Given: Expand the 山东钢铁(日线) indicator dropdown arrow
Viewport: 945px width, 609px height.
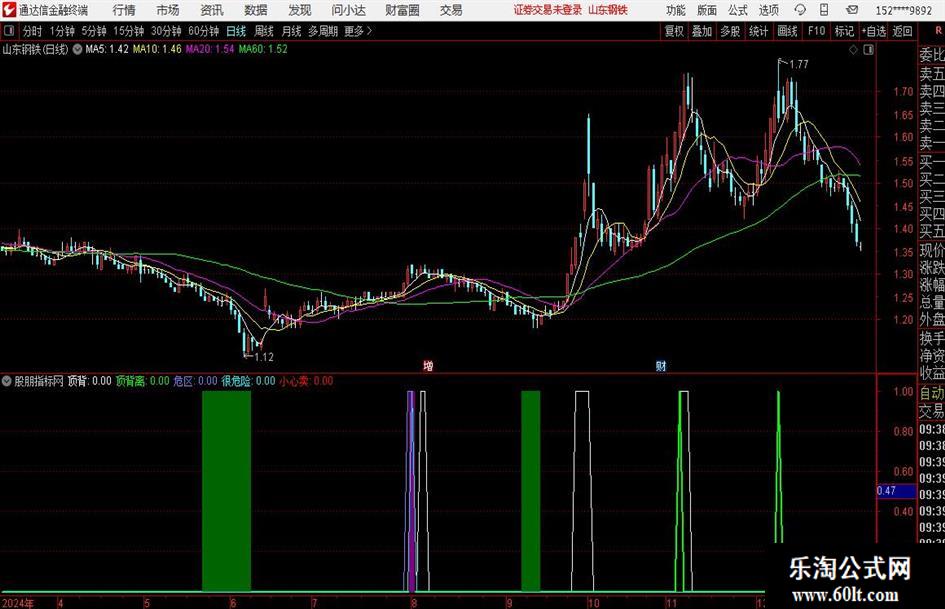Looking at the screenshot, I should tap(77, 49).
